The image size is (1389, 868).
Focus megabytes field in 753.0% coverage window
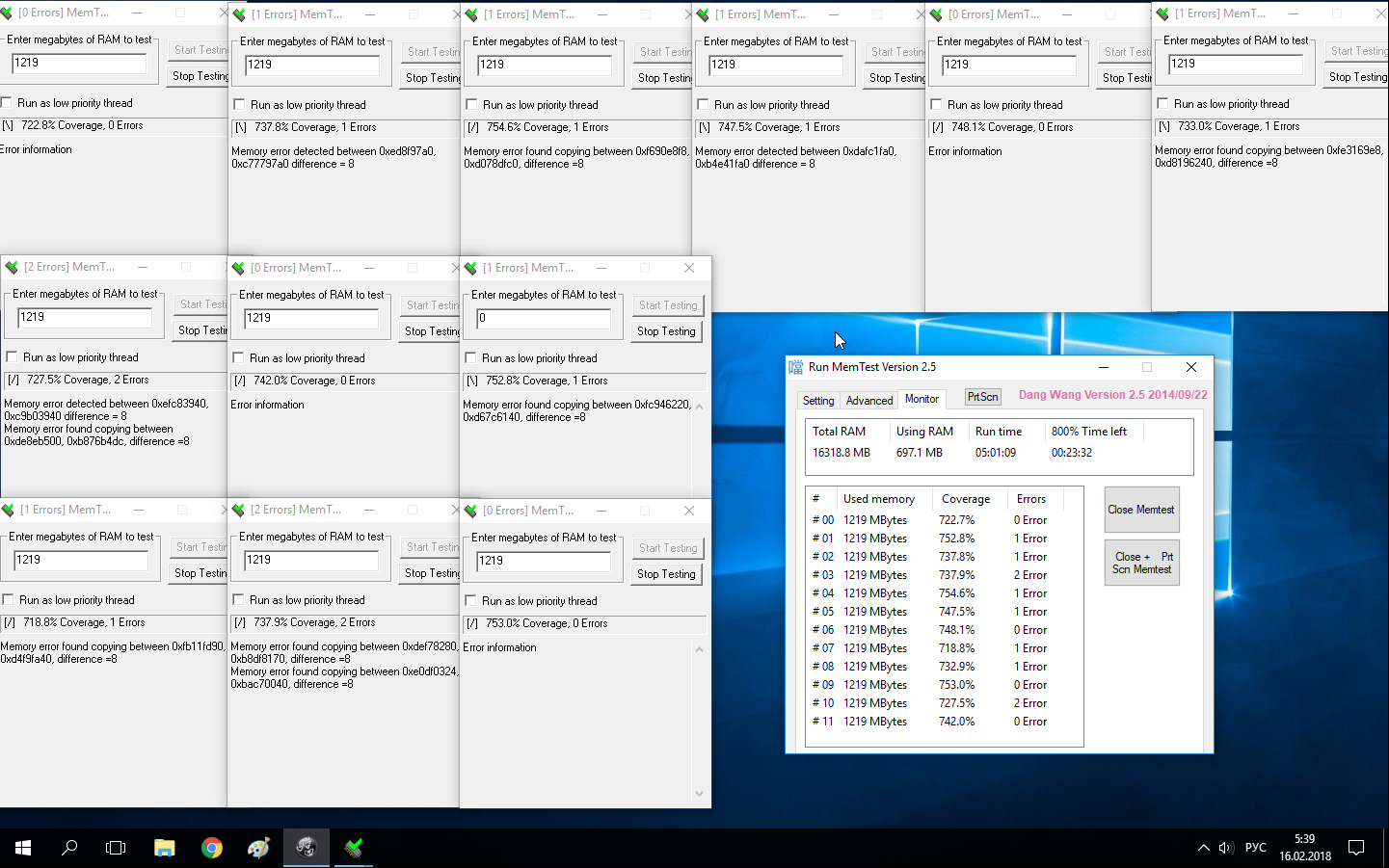pos(544,561)
